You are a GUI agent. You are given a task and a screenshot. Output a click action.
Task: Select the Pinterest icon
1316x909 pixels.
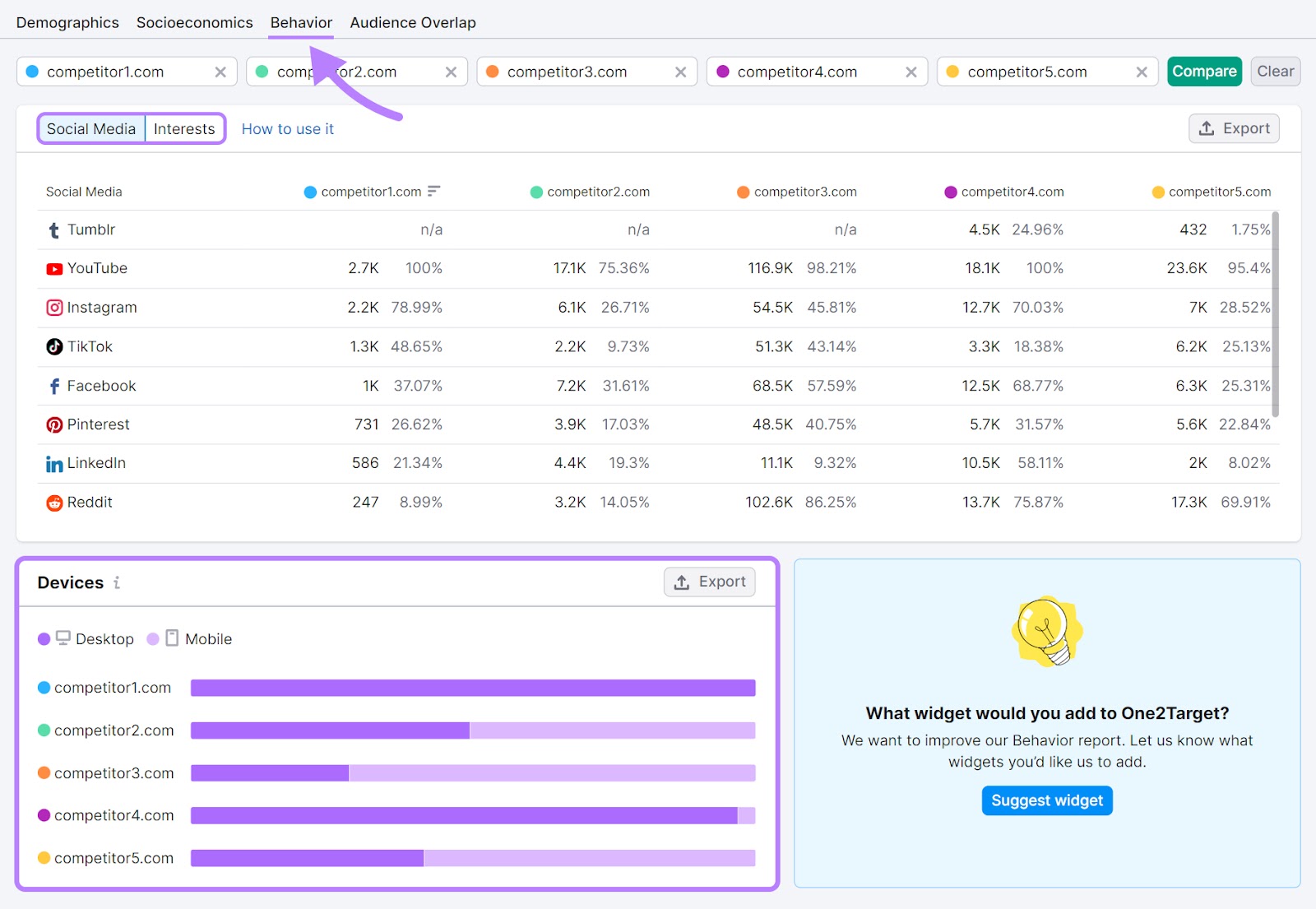(53, 424)
